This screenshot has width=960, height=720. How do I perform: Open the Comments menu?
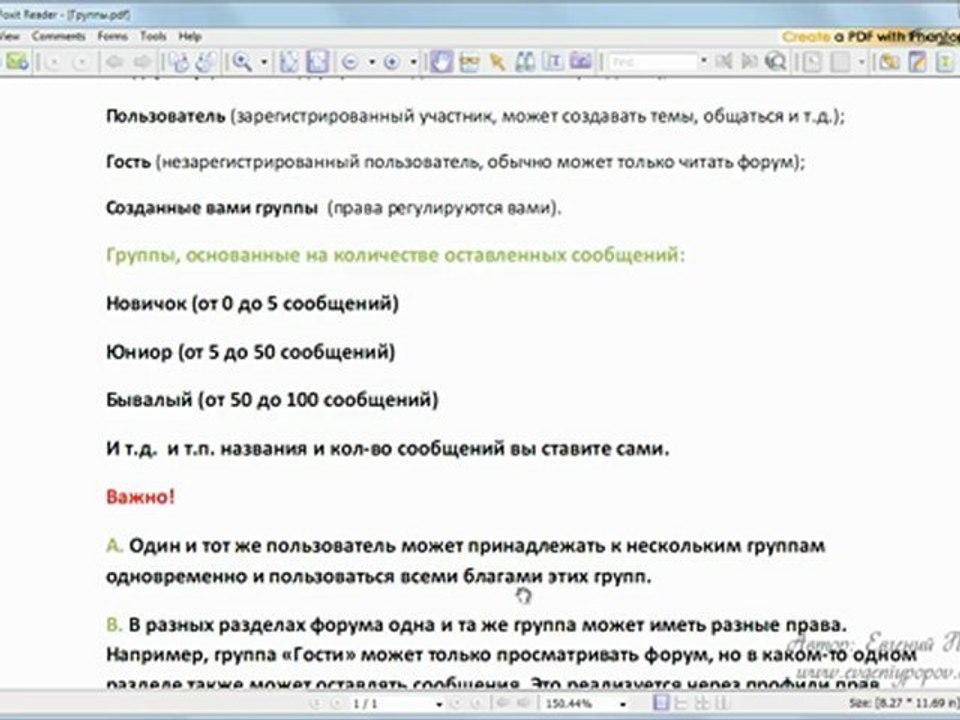59,36
